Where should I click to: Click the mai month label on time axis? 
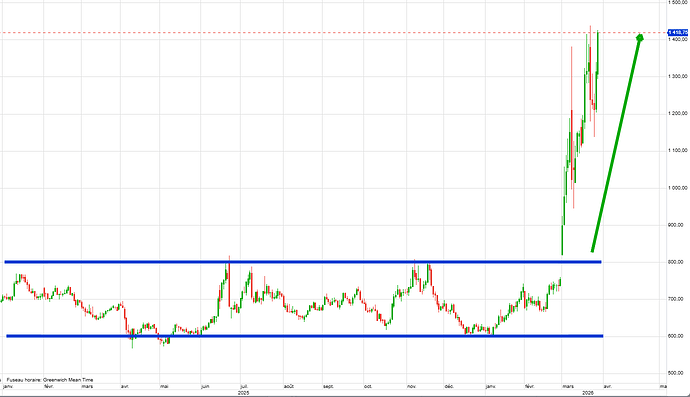pos(164,386)
